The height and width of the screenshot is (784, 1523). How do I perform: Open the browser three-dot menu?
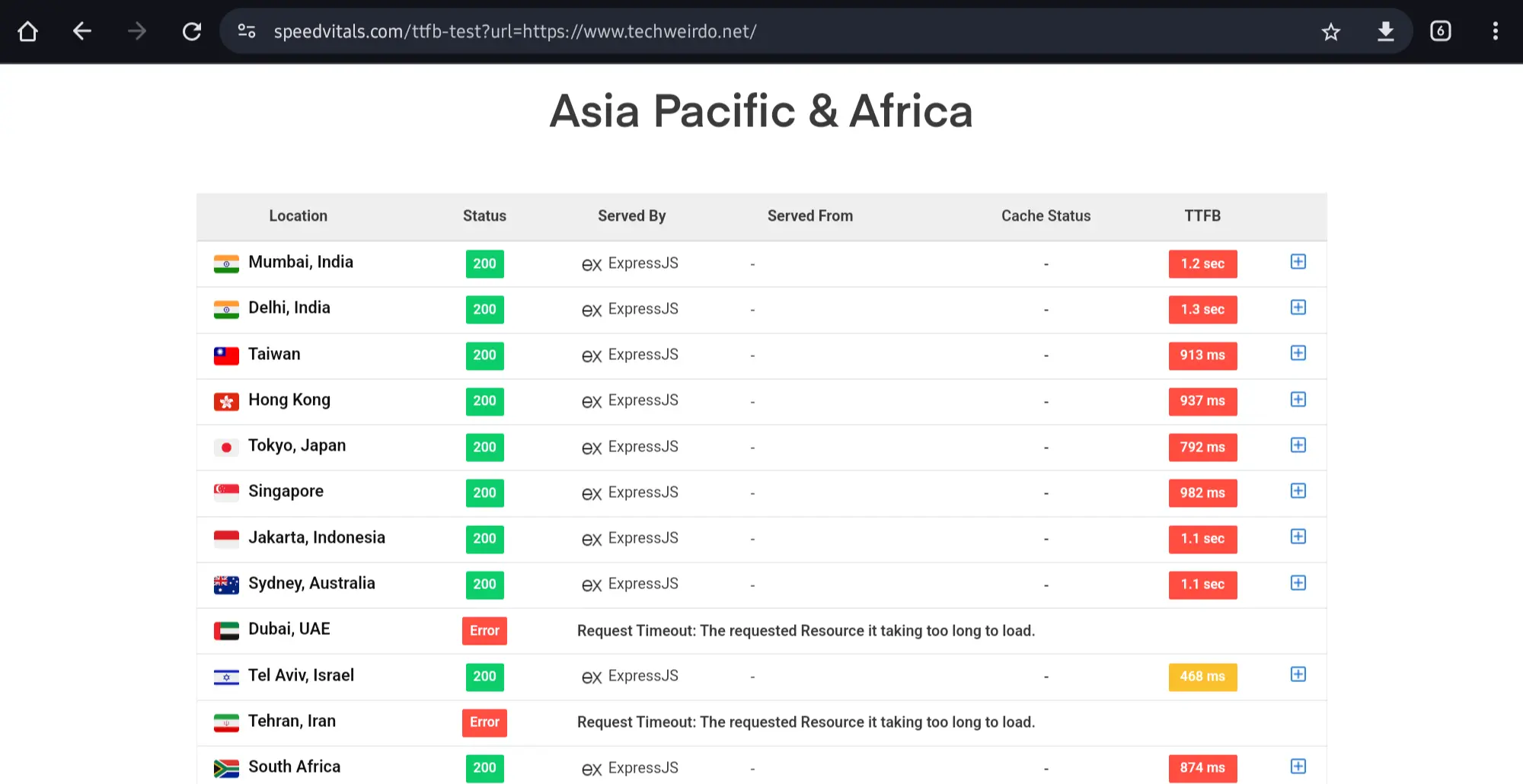[1496, 31]
